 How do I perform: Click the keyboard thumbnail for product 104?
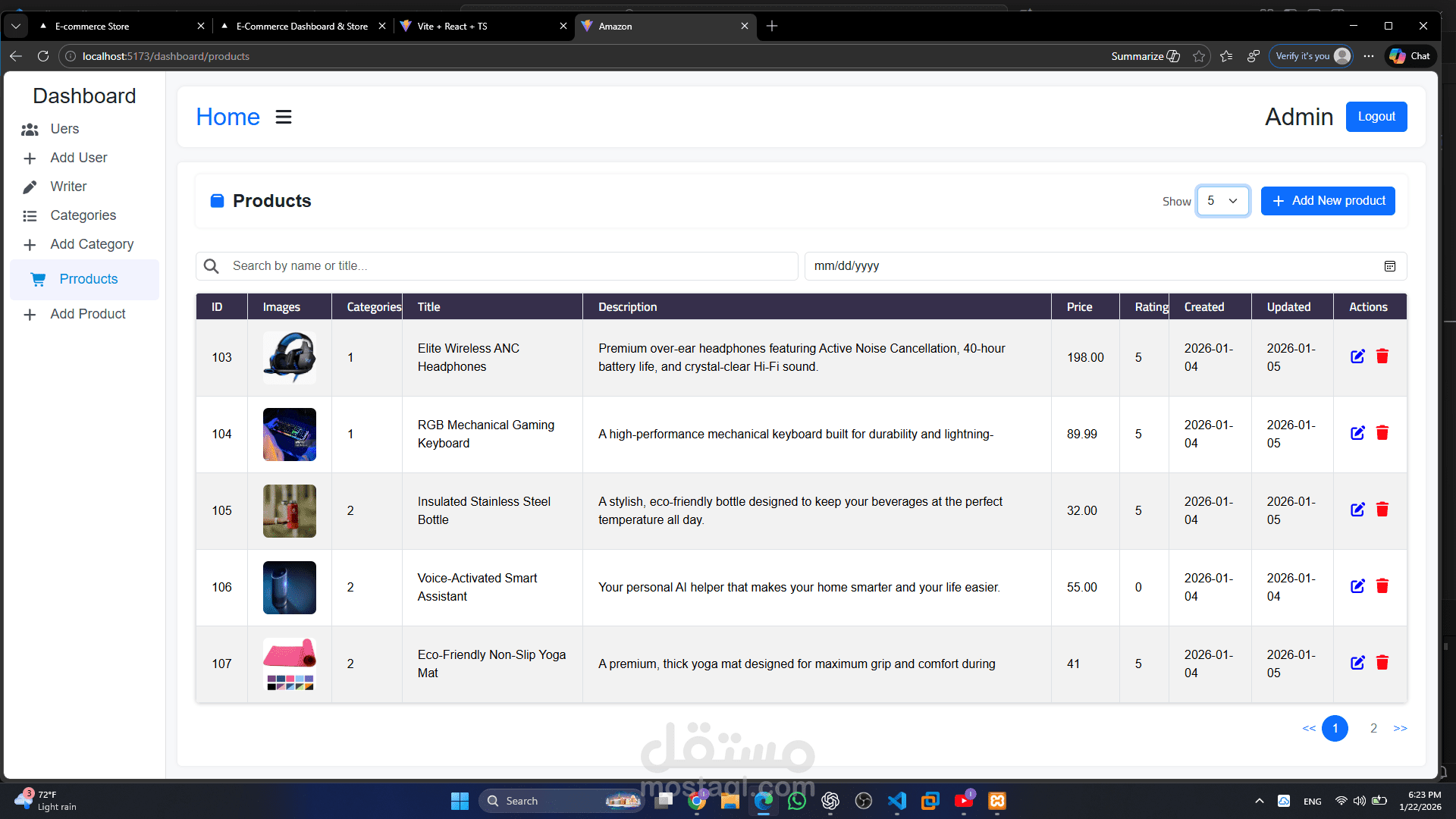(290, 434)
